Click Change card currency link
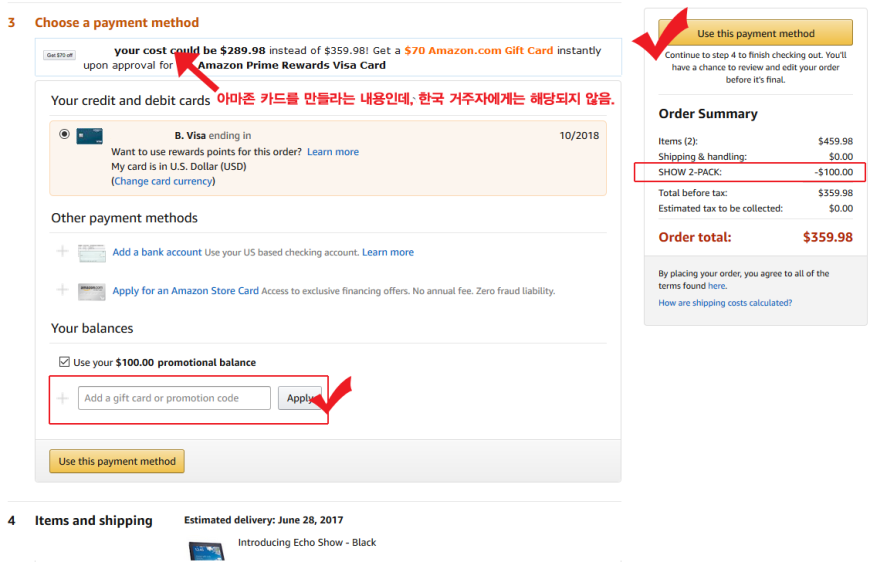The height and width of the screenshot is (562, 870). pos(163,181)
